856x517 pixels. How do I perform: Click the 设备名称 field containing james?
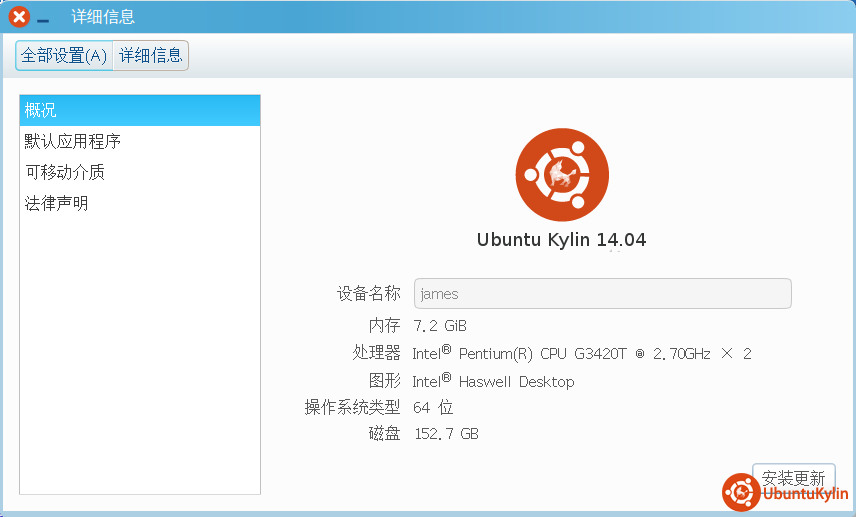coord(602,294)
